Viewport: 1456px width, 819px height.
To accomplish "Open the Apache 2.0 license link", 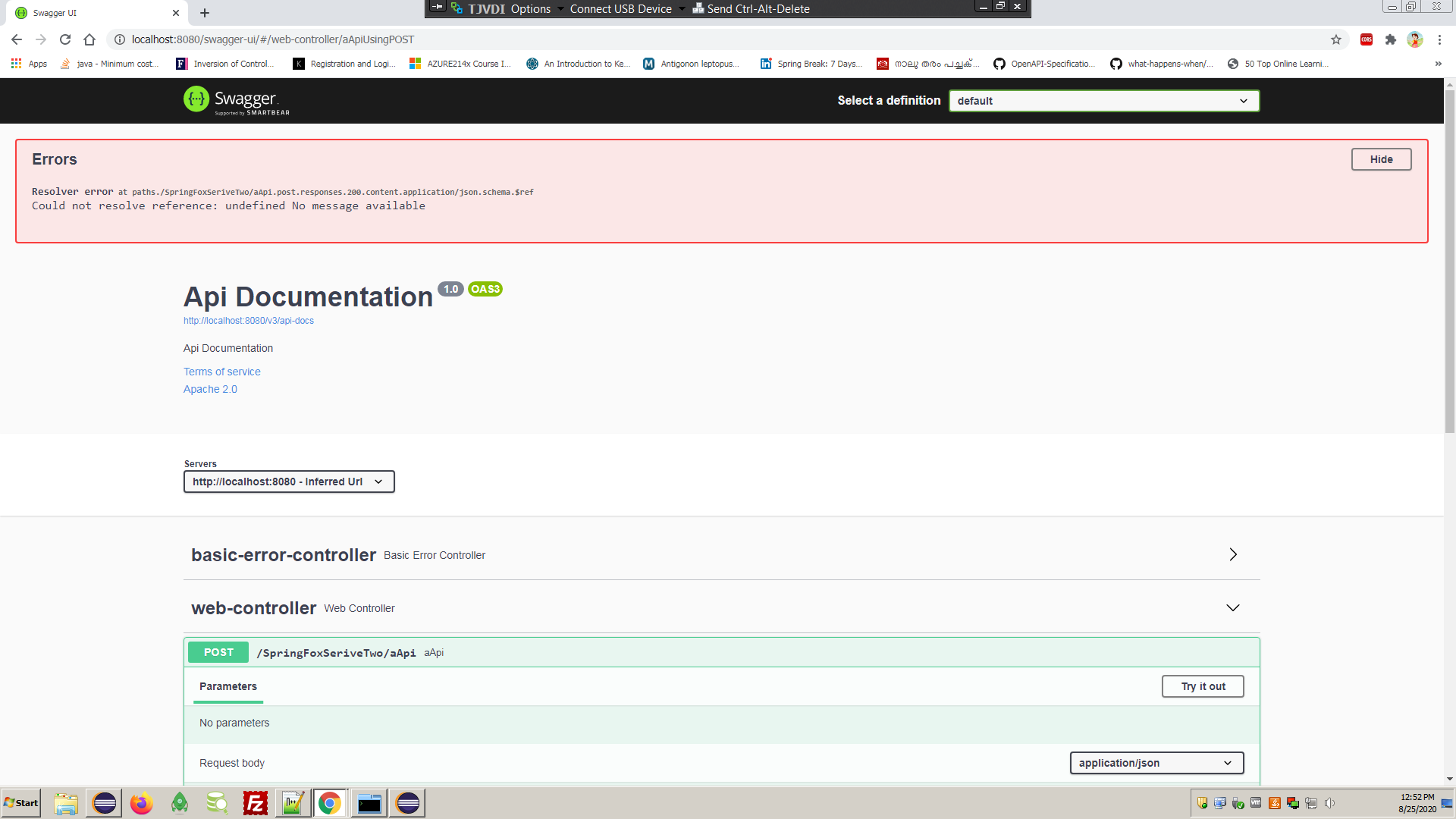I will [210, 389].
